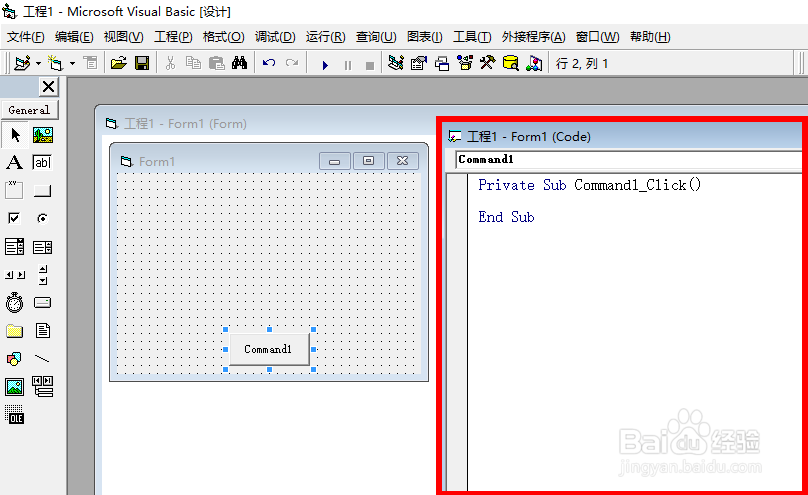Image resolution: width=808 pixels, height=495 pixels.
Task: Start the program with the Run arrow
Action: [x=325, y=65]
